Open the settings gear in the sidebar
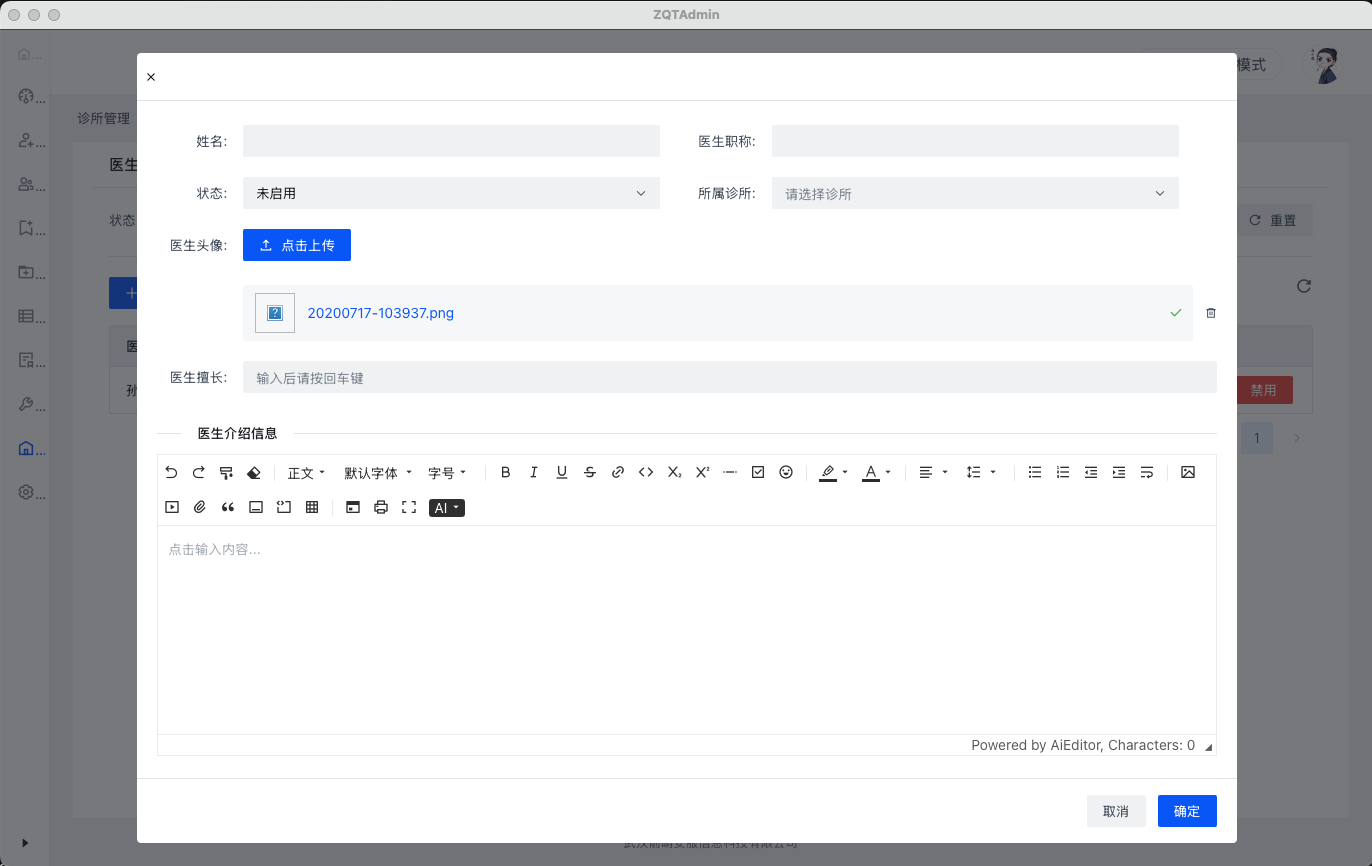Image resolution: width=1372 pixels, height=866 pixels. pos(27,492)
